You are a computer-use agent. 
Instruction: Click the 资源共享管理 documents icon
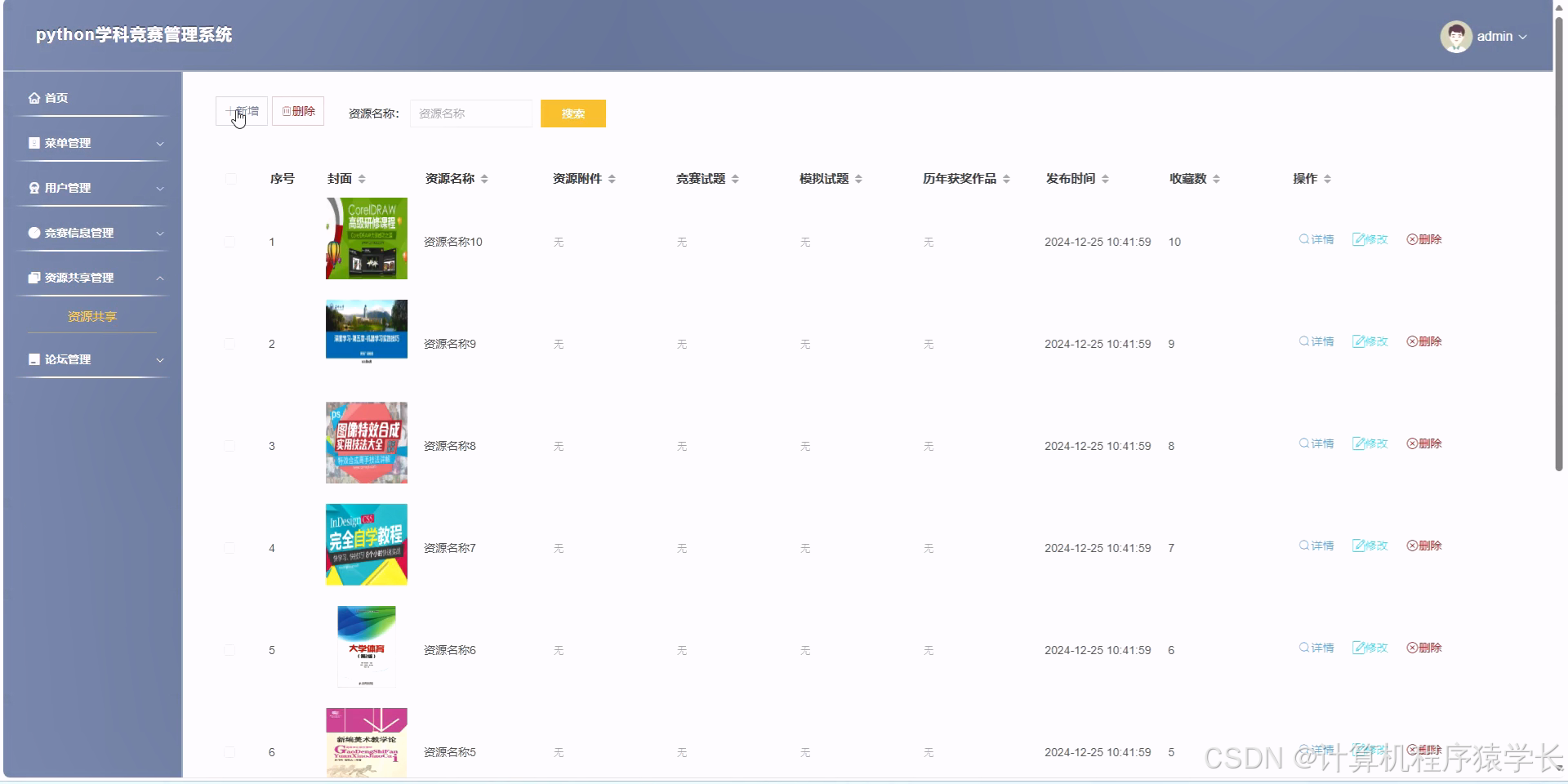(x=34, y=278)
